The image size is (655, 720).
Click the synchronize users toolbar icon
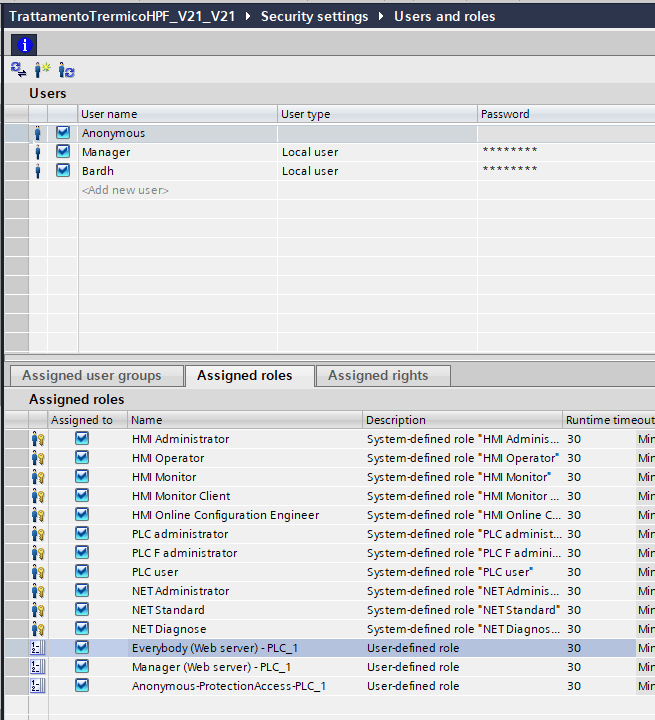18,70
